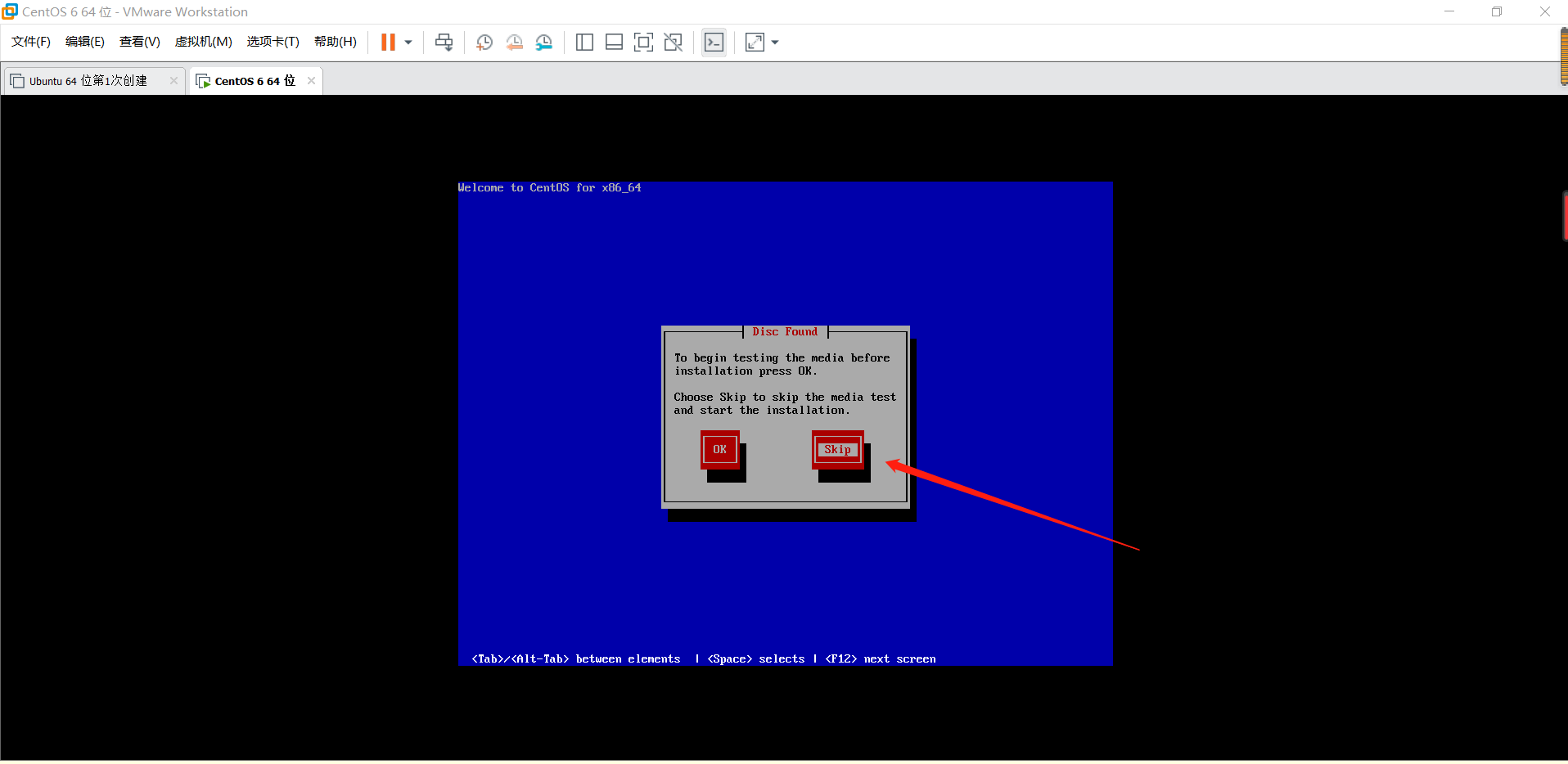1568x764 pixels.
Task: Revert virtual machine to previous snapshot
Action: 515,43
